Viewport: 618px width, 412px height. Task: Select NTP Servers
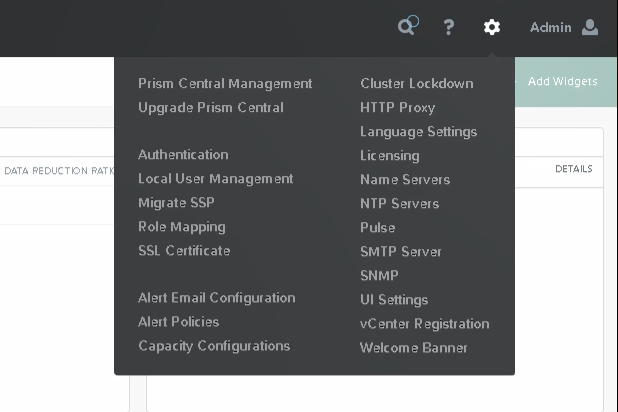pyautogui.click(x=400, y=204)
